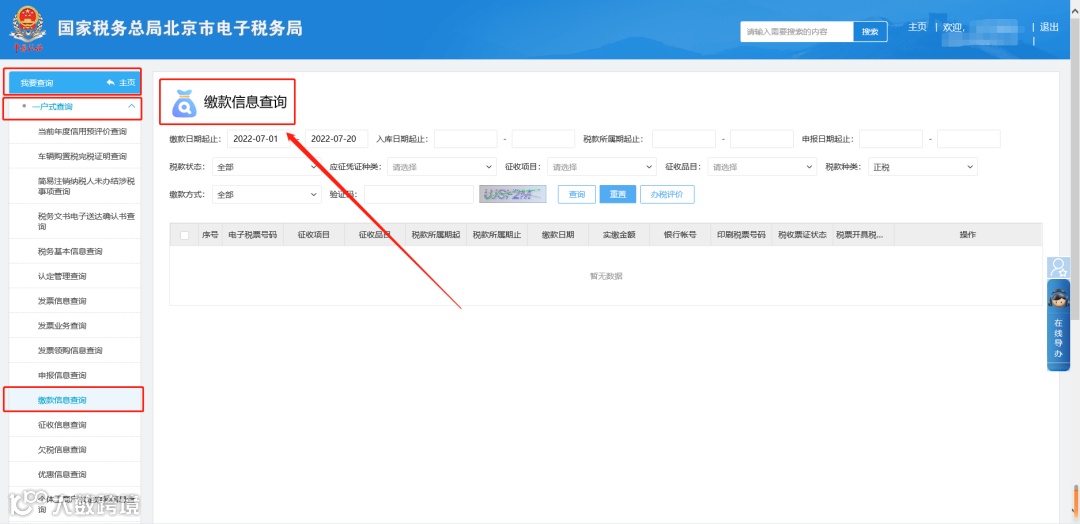Open 申报信息查询

click(74, 375)
